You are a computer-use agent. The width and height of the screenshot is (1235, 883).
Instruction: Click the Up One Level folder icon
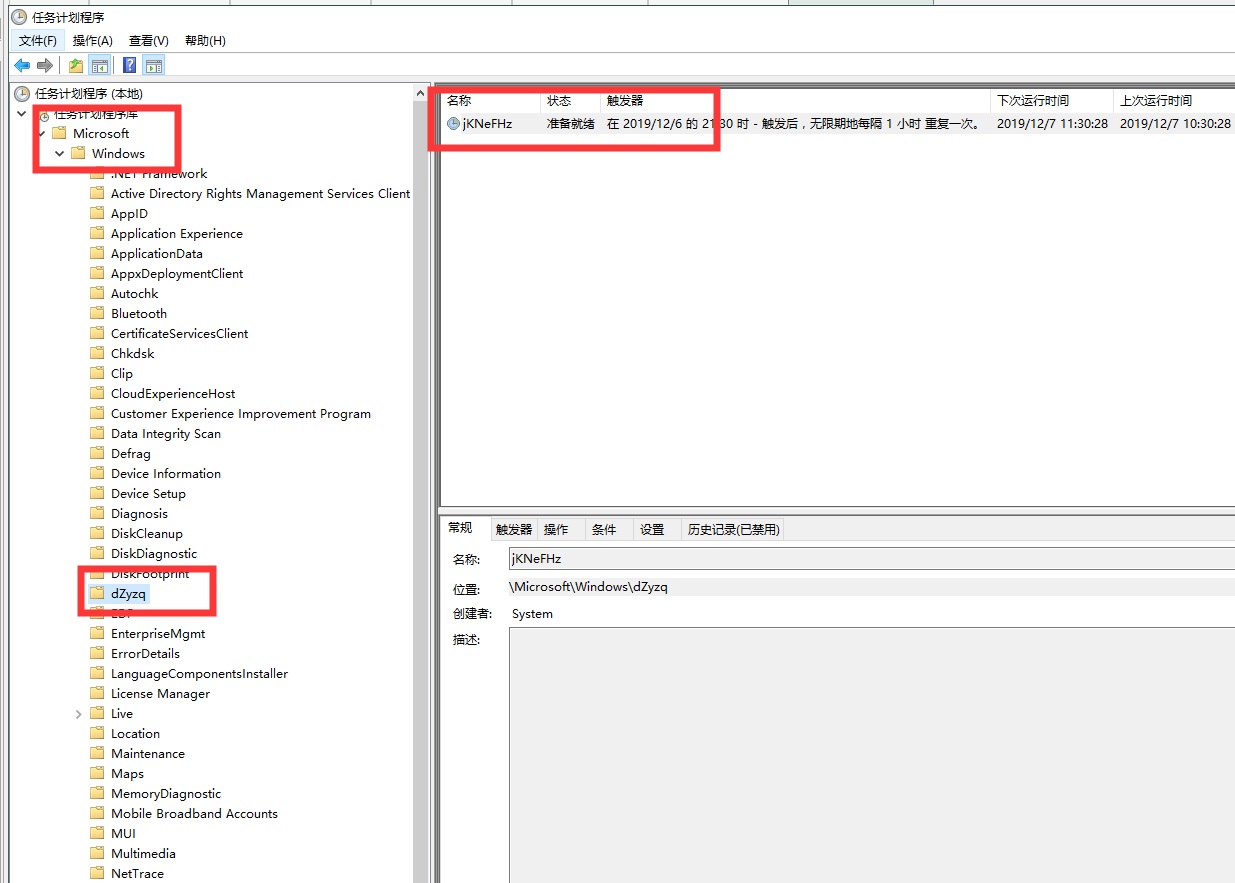(x=76, y=66)
